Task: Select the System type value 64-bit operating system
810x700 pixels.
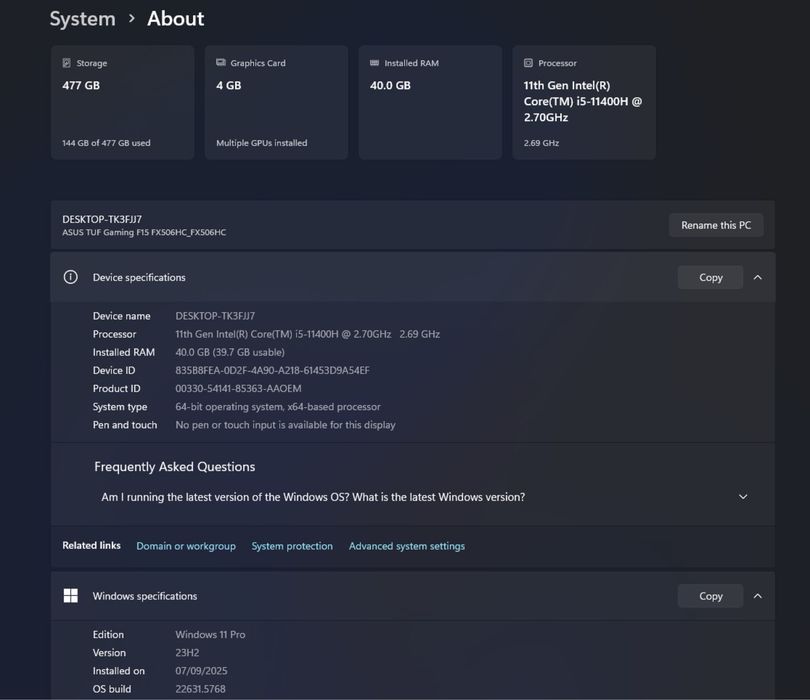Action: click(278, 407)
